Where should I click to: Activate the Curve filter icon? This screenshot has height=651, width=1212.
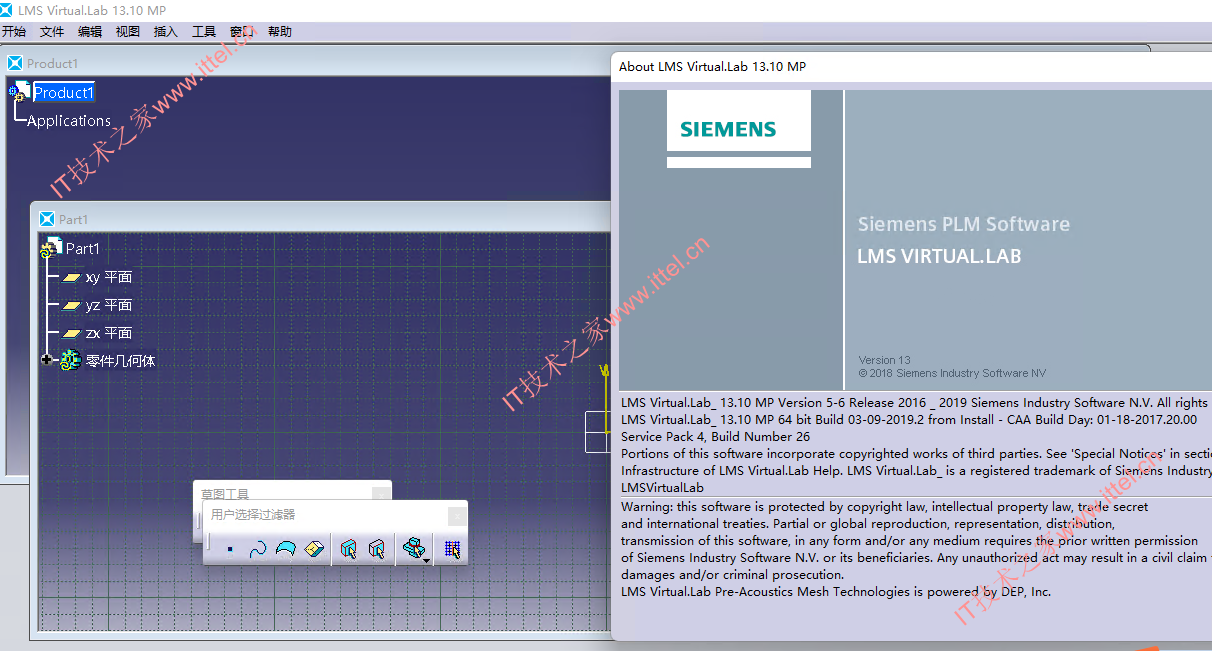[x=258, y=549]
